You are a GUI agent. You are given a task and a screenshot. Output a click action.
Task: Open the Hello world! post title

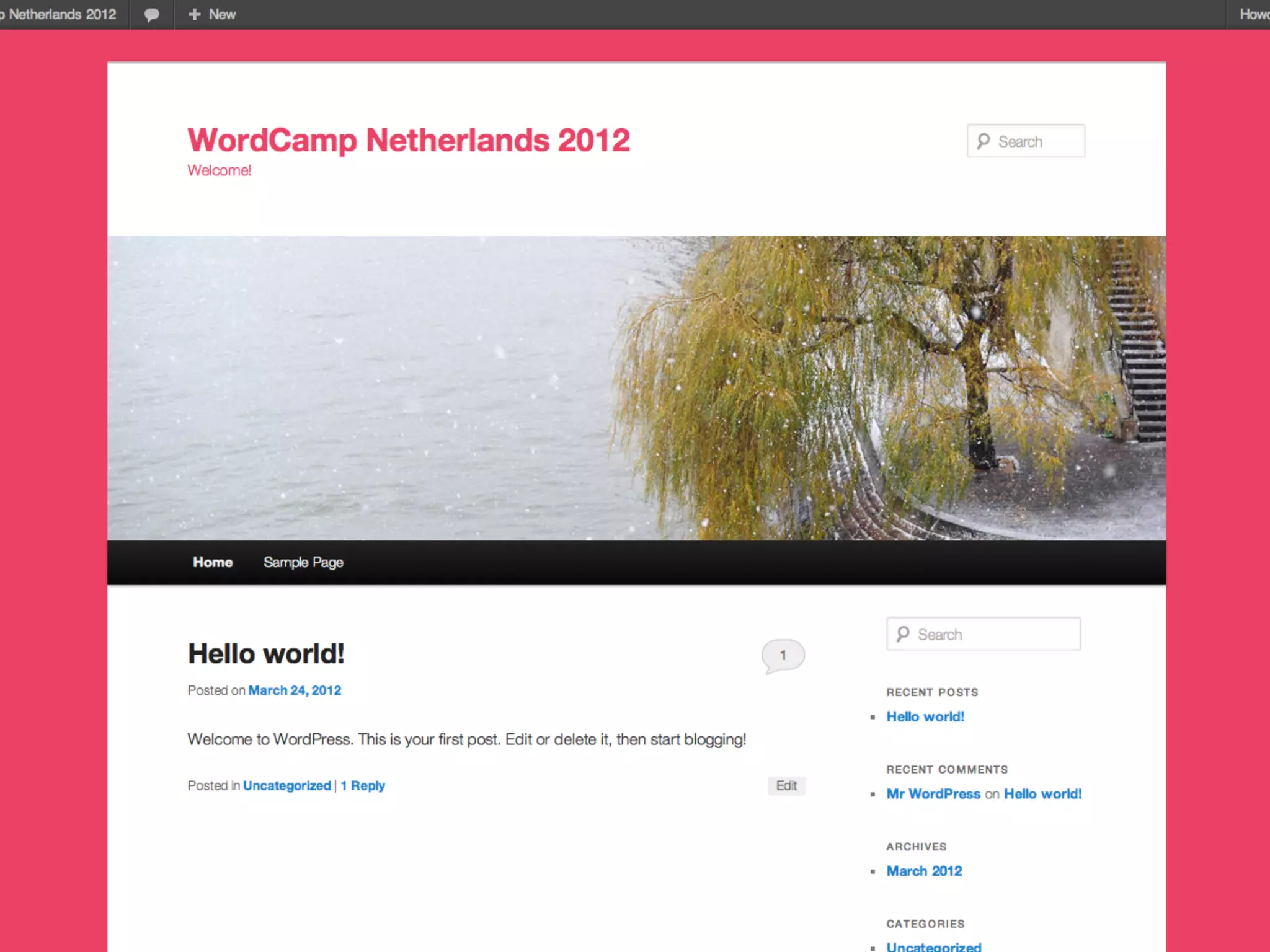point(266,654)
